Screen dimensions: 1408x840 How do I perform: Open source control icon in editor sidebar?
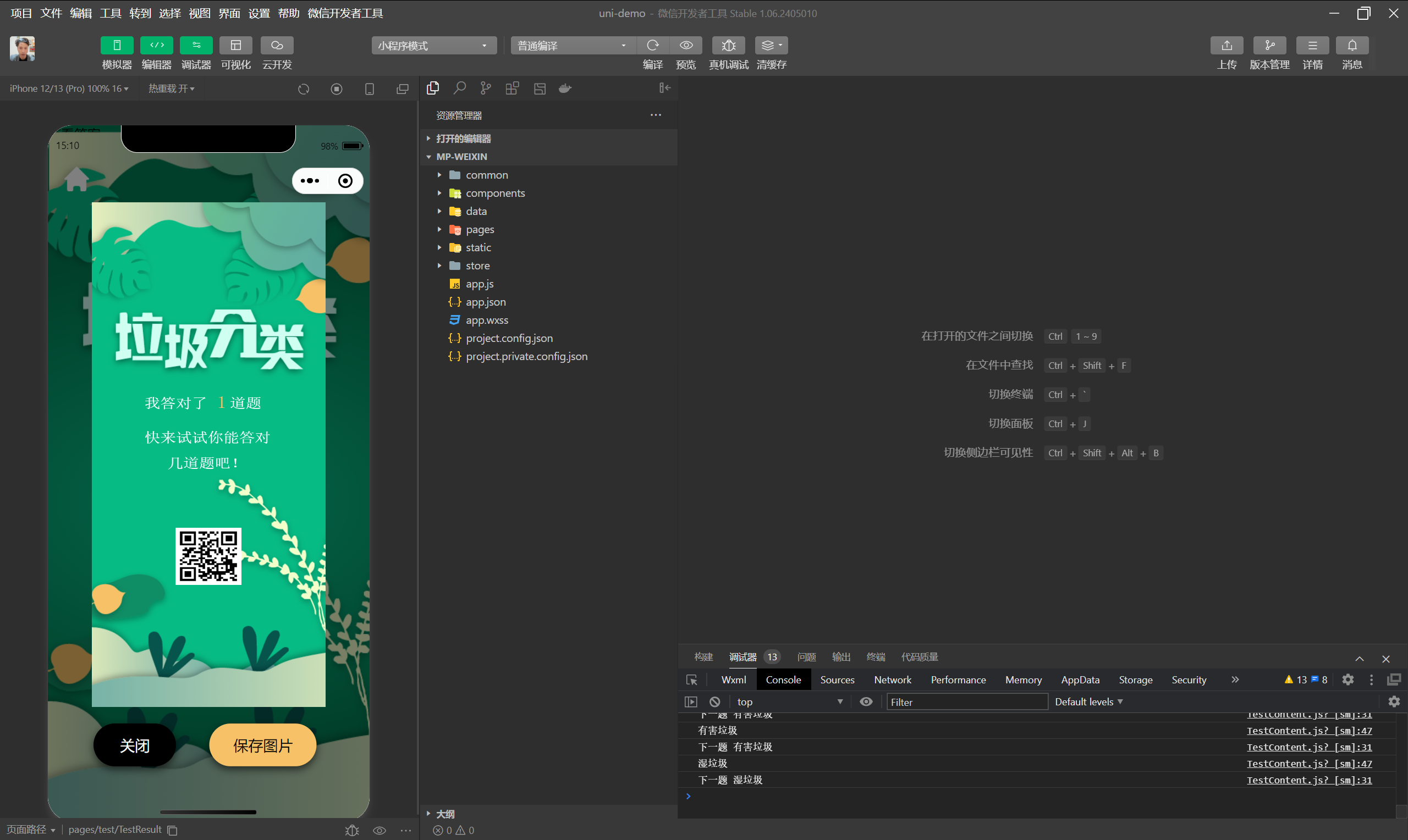click(485, 89)
